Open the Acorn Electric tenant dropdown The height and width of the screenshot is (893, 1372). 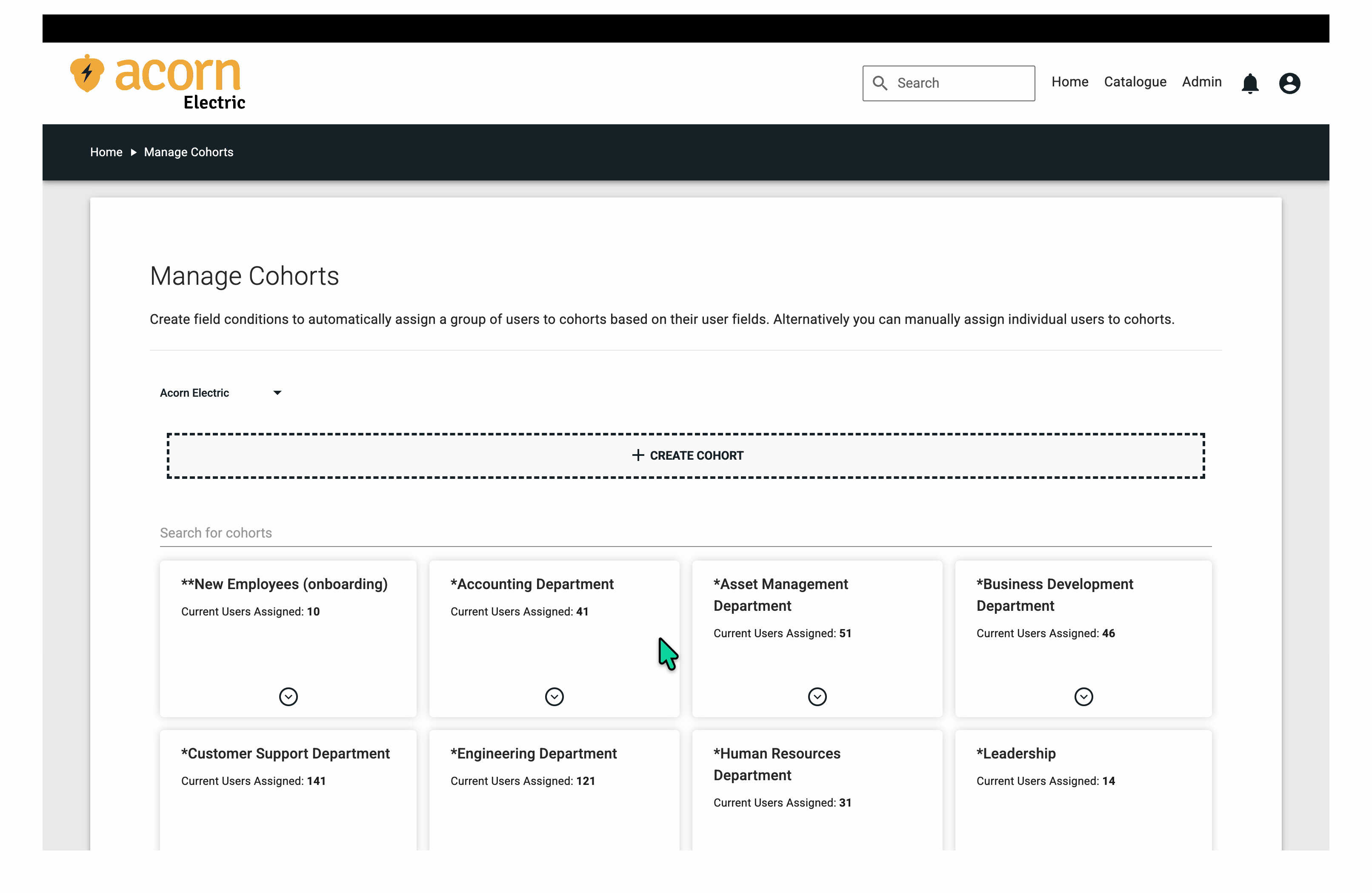click(x=221, y=392)
